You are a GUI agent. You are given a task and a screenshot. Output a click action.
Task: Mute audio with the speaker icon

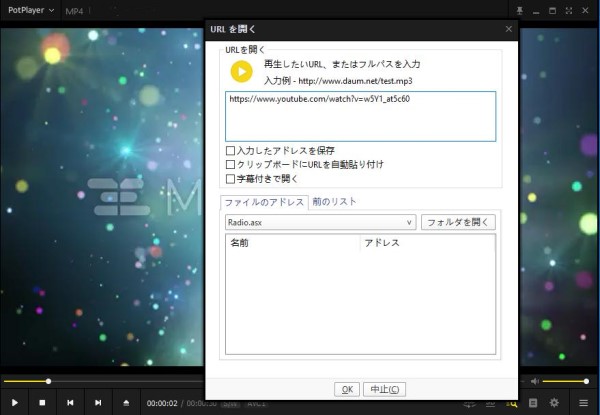[535, 381]
